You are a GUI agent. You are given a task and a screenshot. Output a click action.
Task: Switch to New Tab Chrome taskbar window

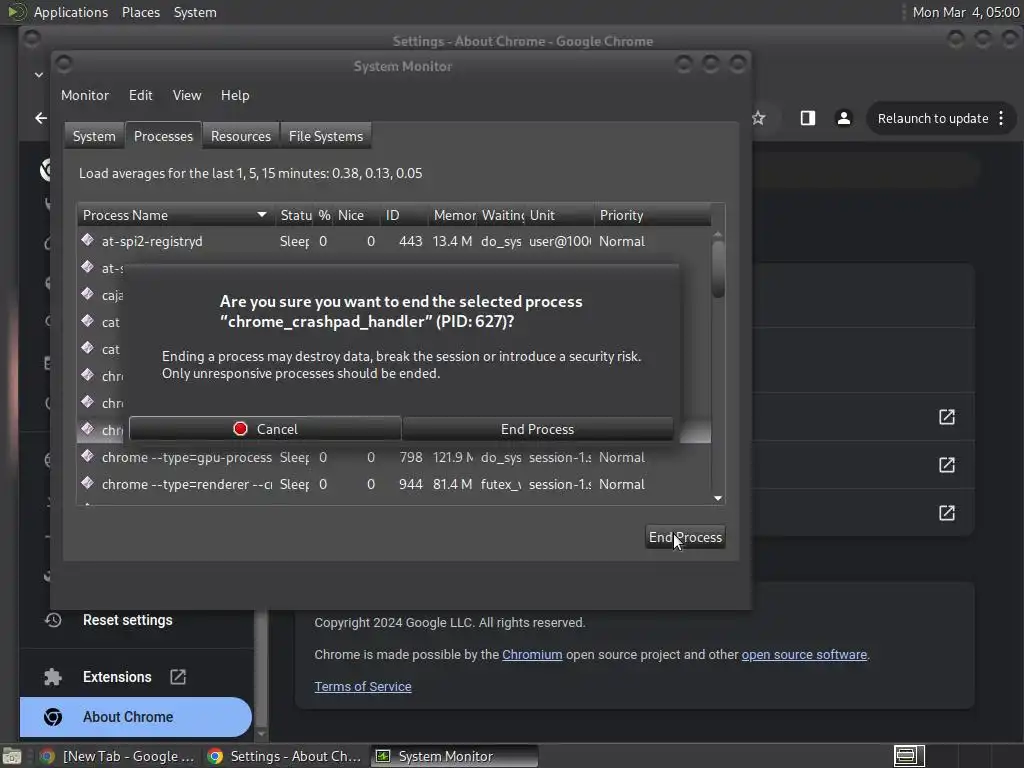118,756
